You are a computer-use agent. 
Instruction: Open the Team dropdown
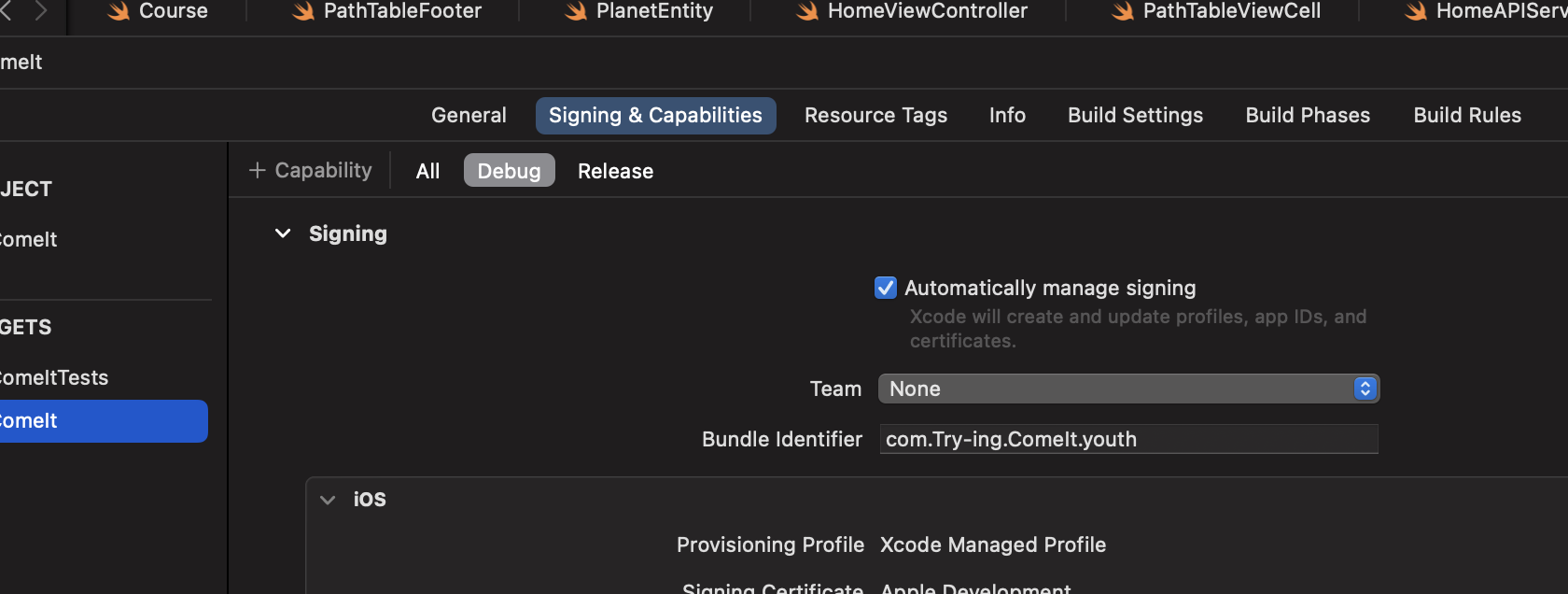1128,389
